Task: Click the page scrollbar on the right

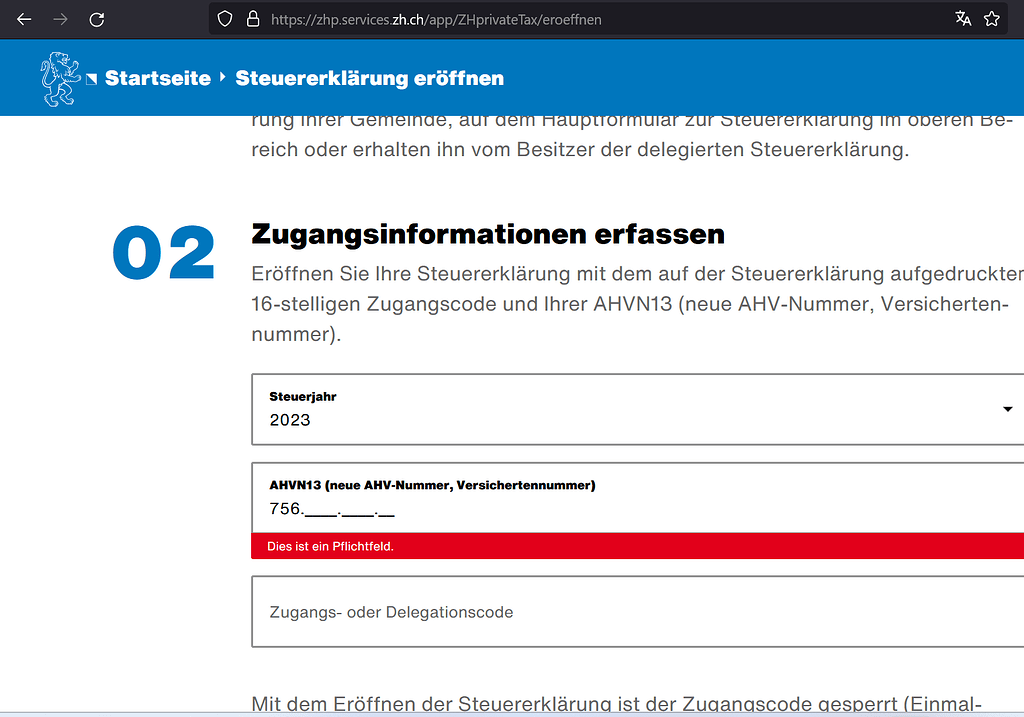Action: click(x=1019, y=400)
